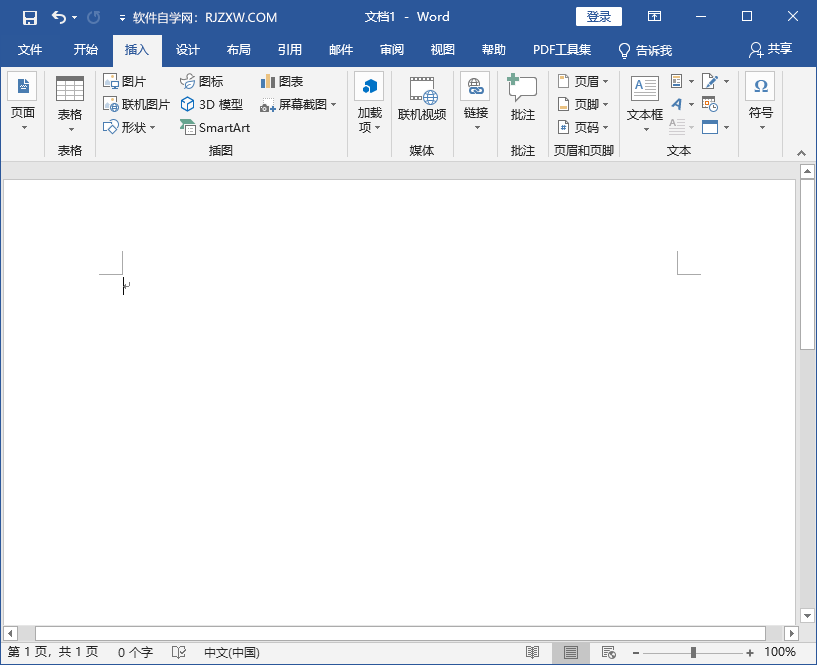Insert an online video
Screen dimensions: 817x665
[422, 100]
